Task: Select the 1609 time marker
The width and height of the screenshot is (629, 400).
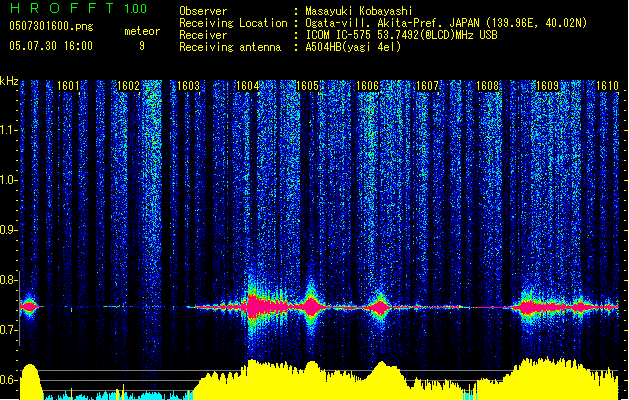Action: 548,87
